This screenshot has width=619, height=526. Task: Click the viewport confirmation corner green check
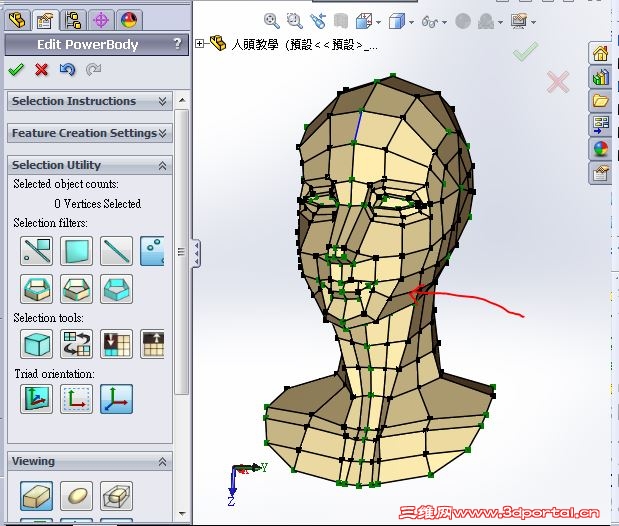(x=525, y=52)
